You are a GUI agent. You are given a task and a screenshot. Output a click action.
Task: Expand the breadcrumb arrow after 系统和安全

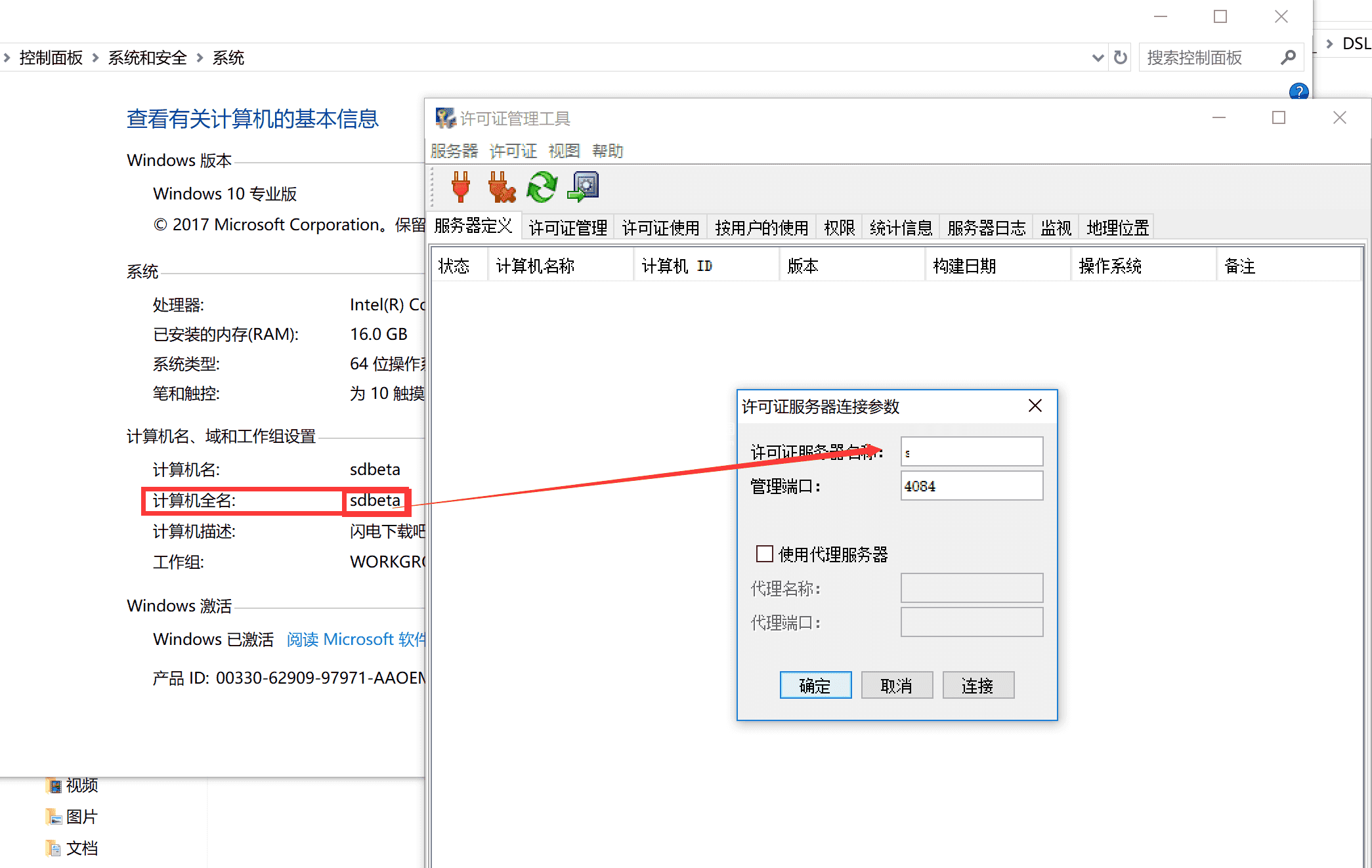pyautogui.click(x=199, y=58)
